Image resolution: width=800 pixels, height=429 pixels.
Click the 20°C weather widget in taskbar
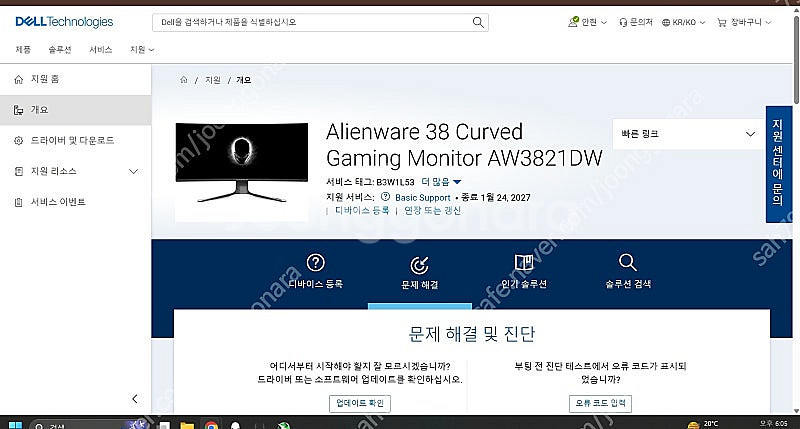point(703,424)
